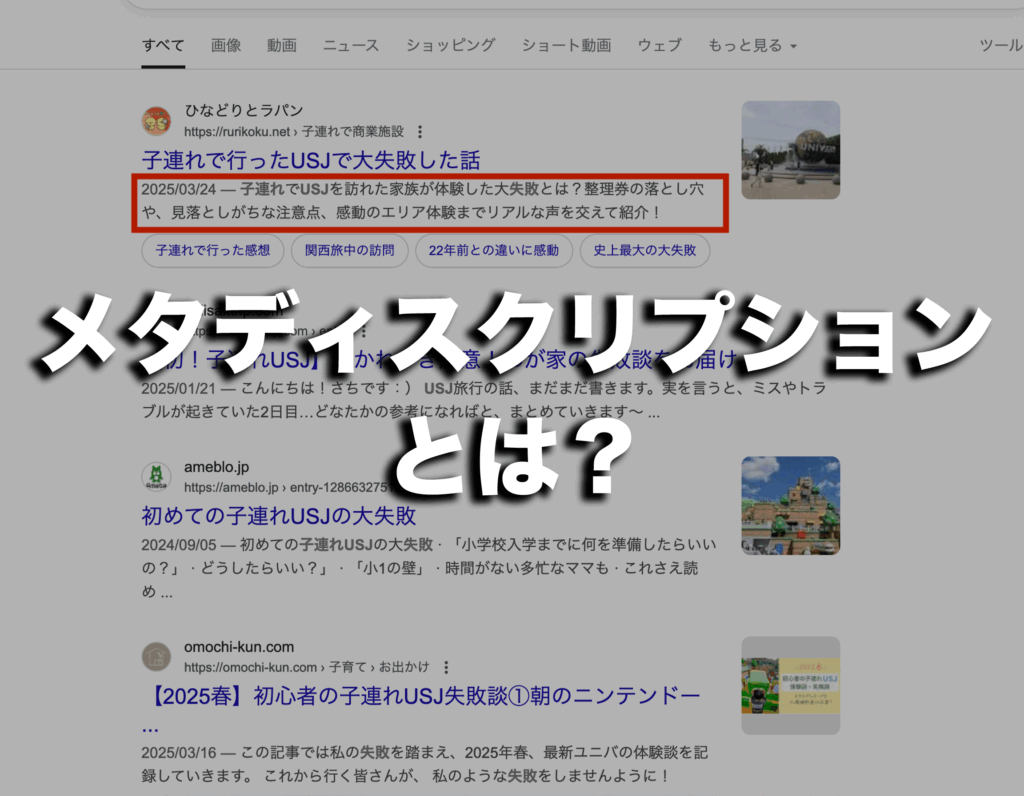Viewport: 1024px width, 796px height.
Task: Open the 初めての子連れUSJの大失敗 result link
Action: coord(279,517)
